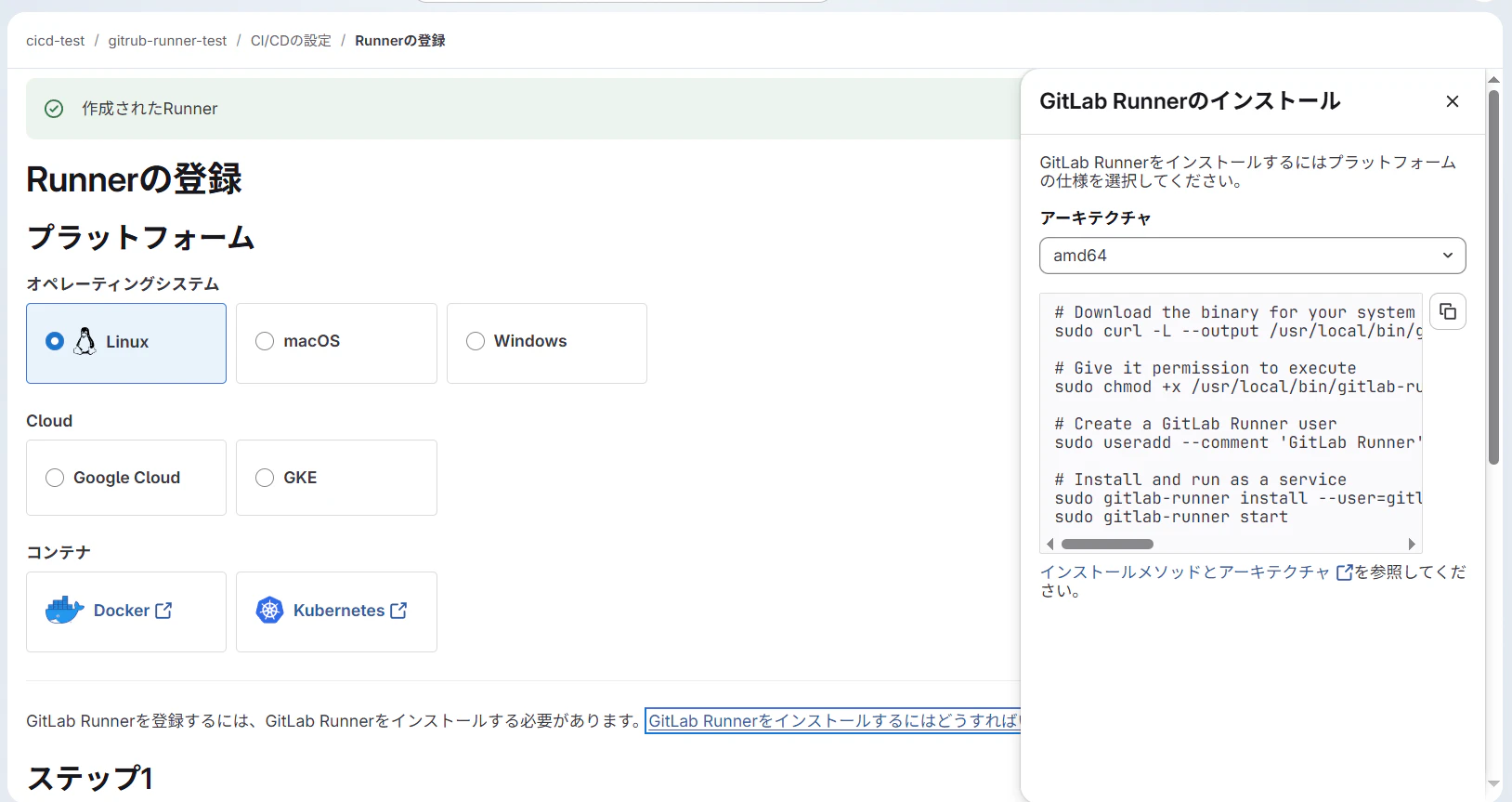Navigate to CI/CDの設定 breadcrumb
Image resolution: width=1512 pixels, height=802 pixels.
click(291, 41)
